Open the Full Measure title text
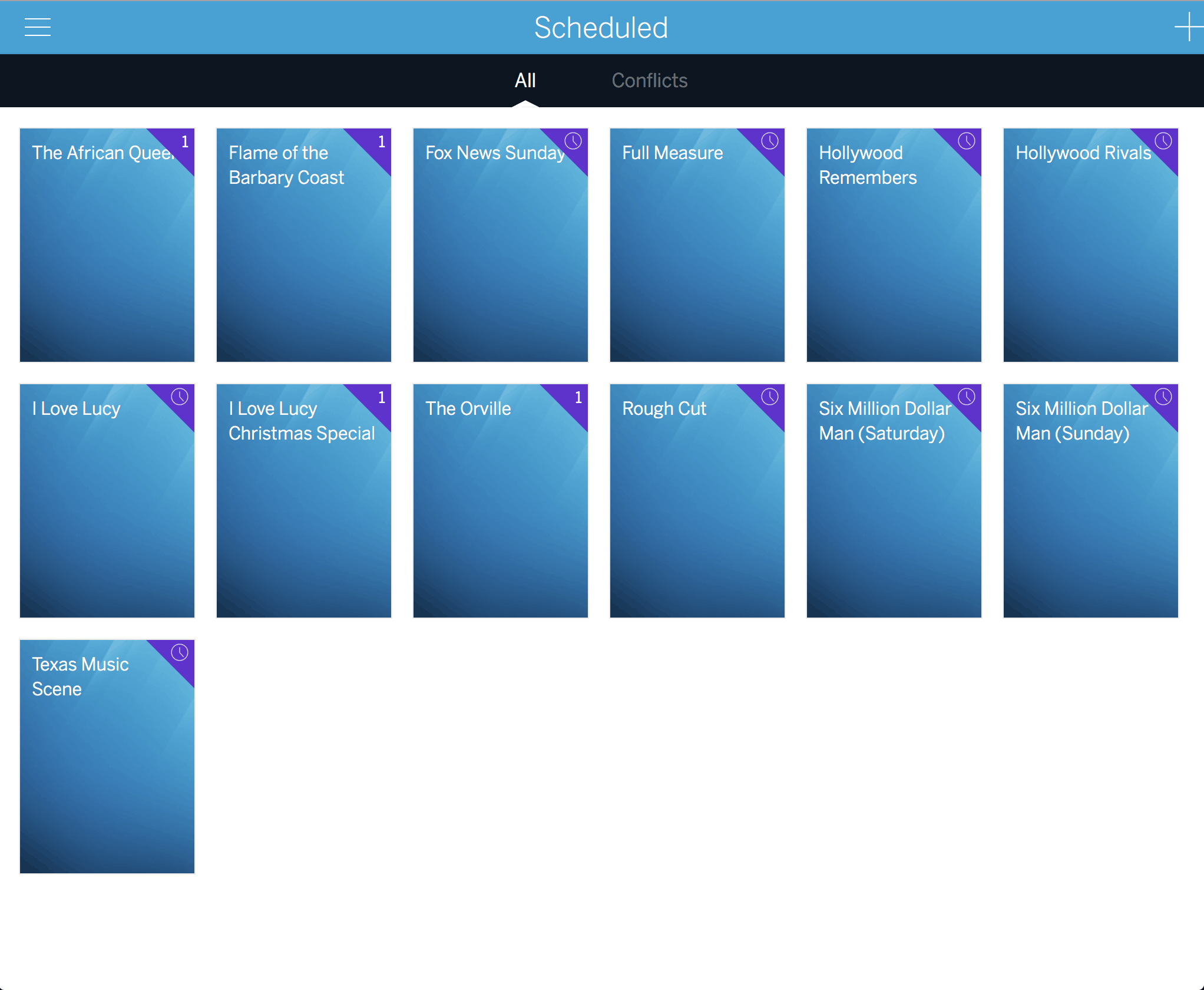Screen dimensions: 1204x990 point(672,153)
